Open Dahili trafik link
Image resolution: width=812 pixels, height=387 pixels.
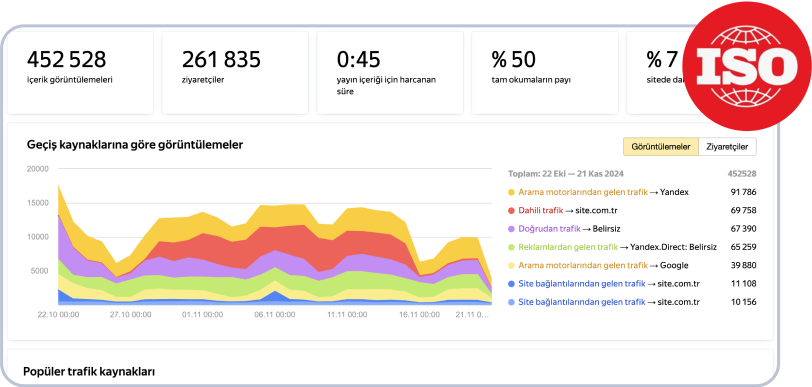click(x=541, y=210)
